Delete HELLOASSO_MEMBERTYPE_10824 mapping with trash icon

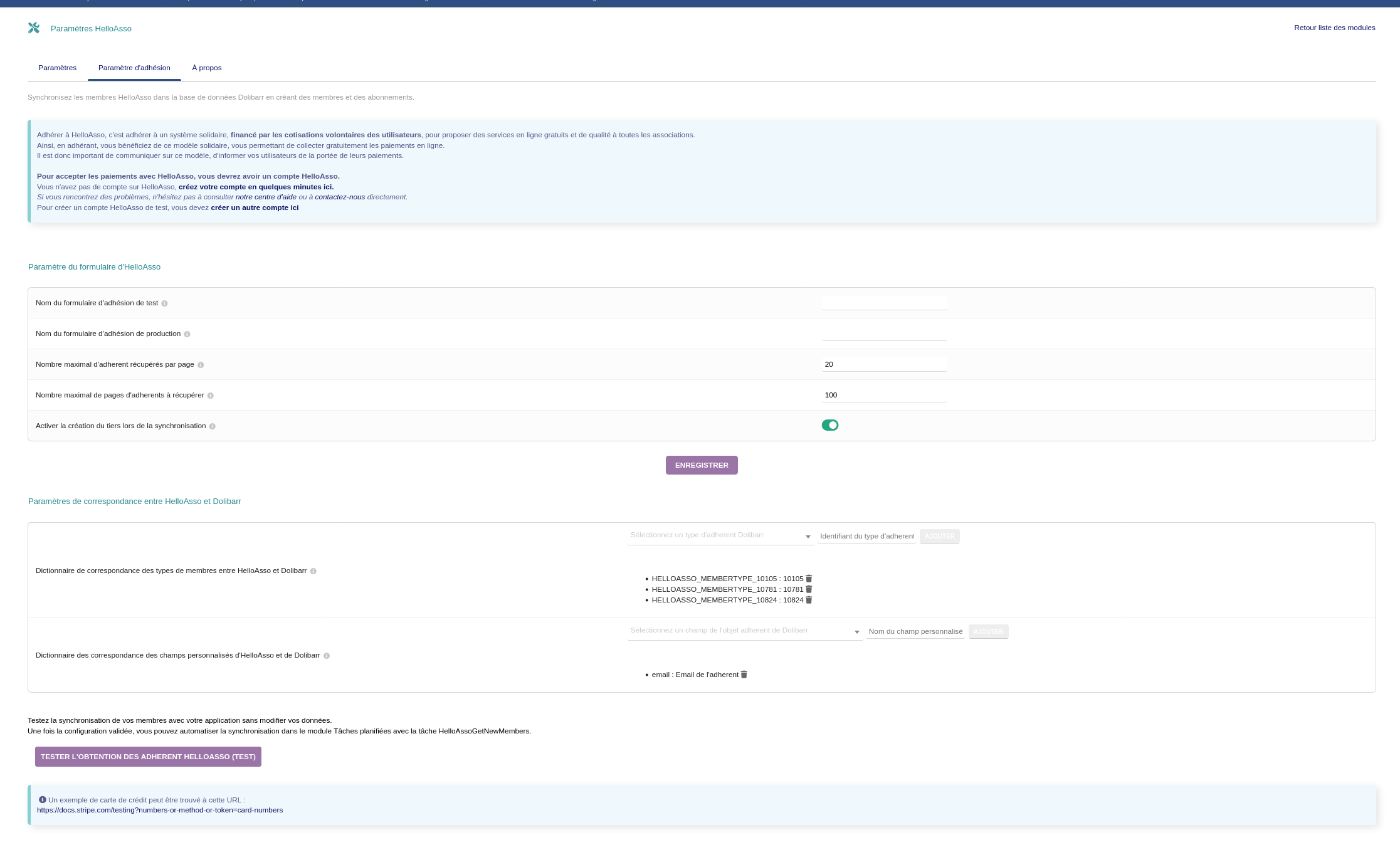pyautogui.click(x=809, y=600)
